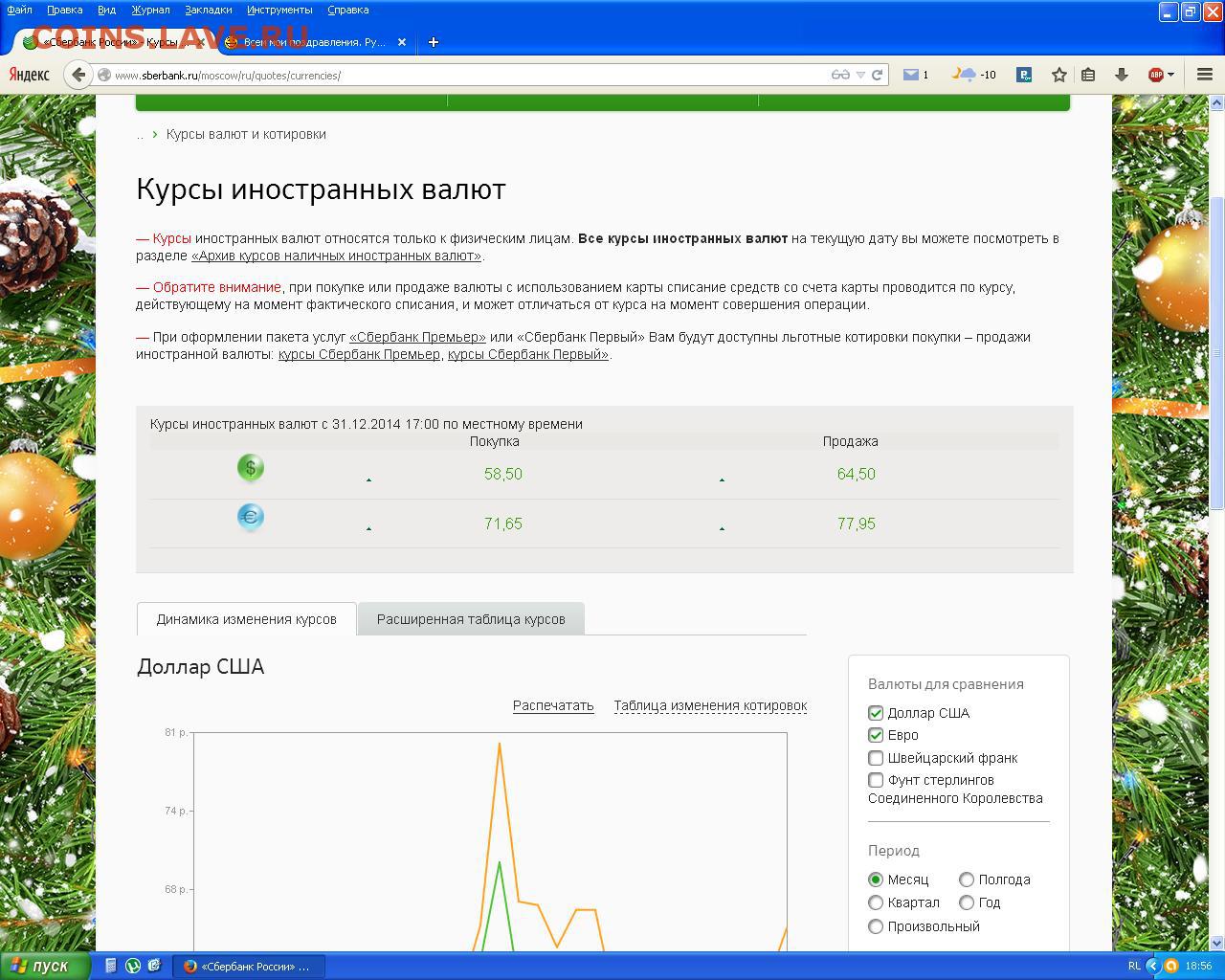The image size is (1225, 980).
Task: Open курсы Сбербанк Первый link
Action: point(527,354)
